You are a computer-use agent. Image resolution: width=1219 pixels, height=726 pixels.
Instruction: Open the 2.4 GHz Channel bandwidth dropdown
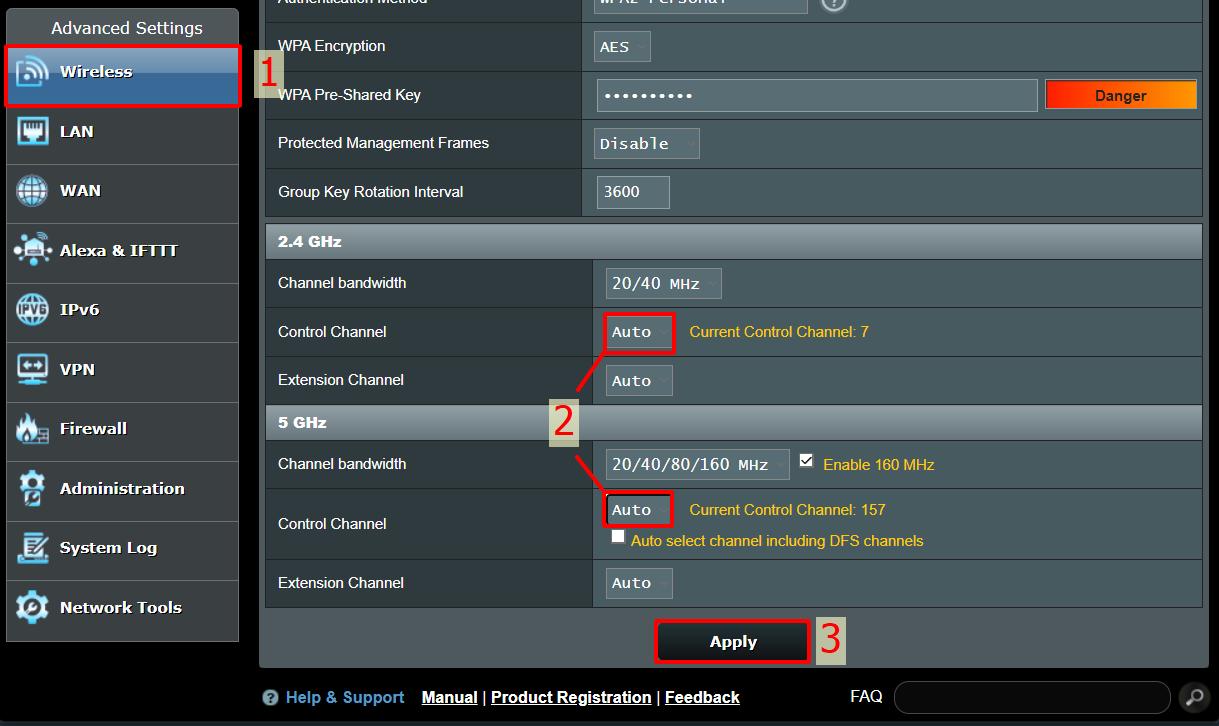pos(664,283)
